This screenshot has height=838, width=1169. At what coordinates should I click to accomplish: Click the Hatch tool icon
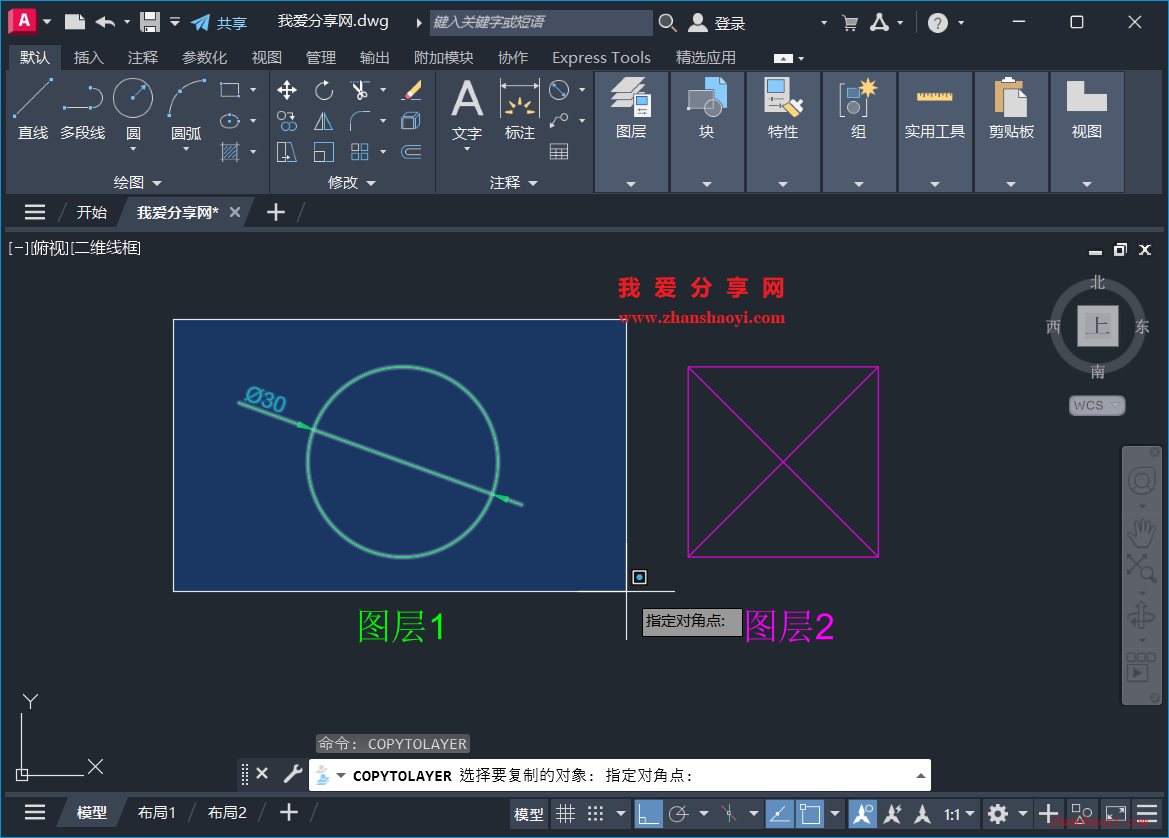tap(230, 152)
